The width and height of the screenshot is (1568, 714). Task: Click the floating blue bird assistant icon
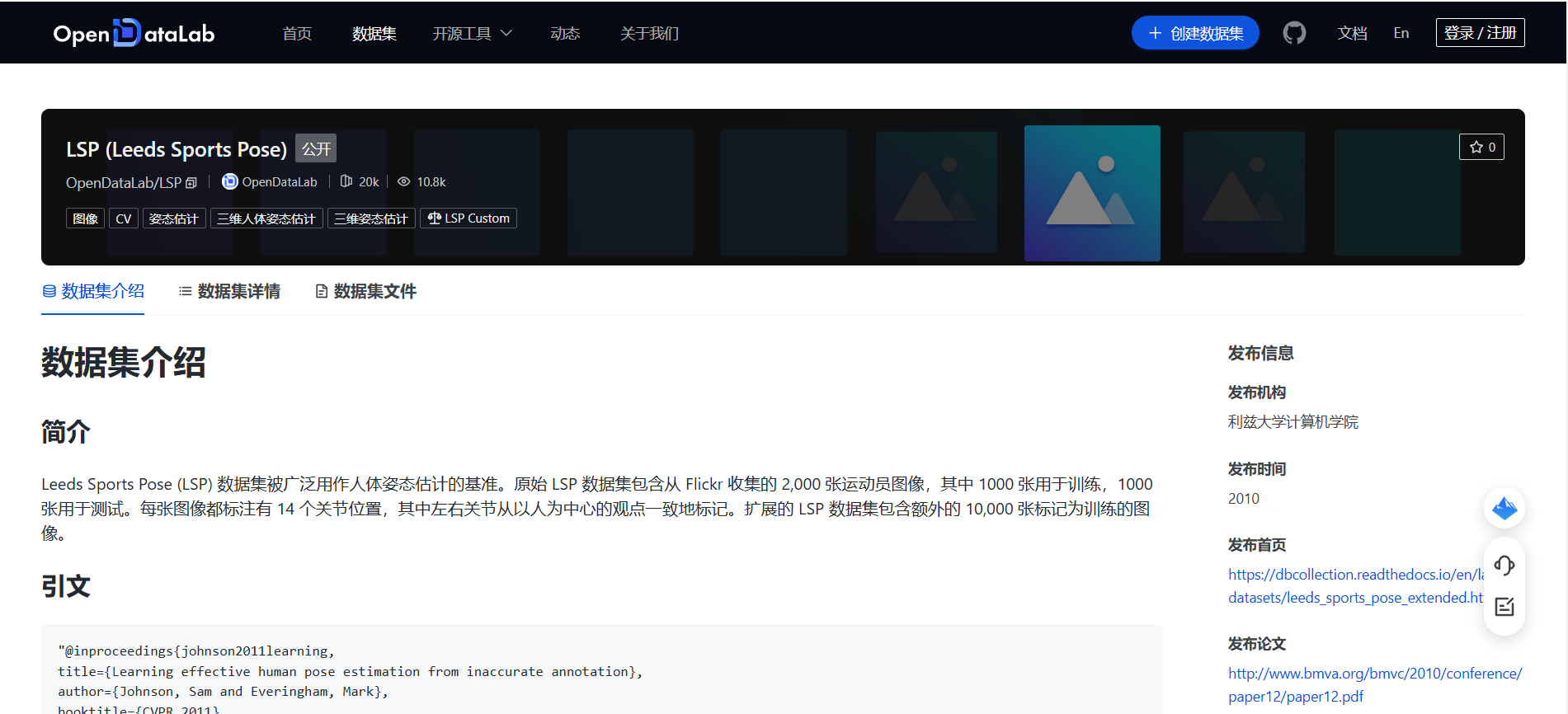pyautogui.click(x=1504, y=508)
